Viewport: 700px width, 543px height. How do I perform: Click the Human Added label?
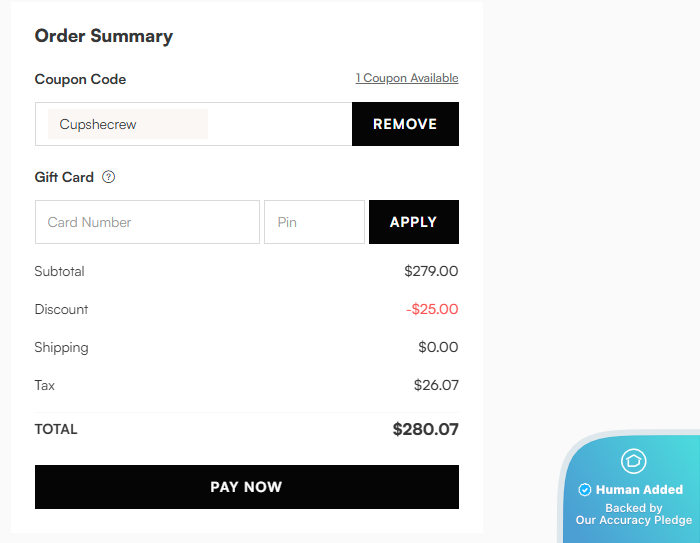(639, 490)
